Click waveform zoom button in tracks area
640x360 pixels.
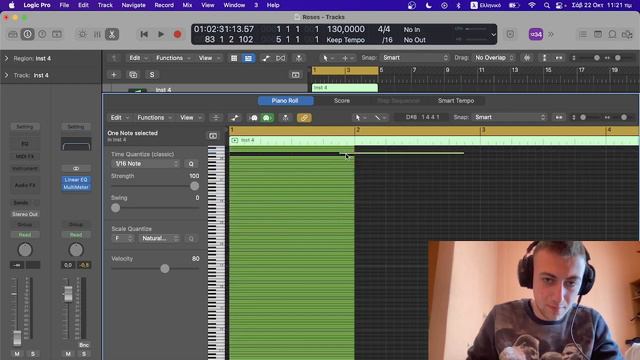pos(527,58)
